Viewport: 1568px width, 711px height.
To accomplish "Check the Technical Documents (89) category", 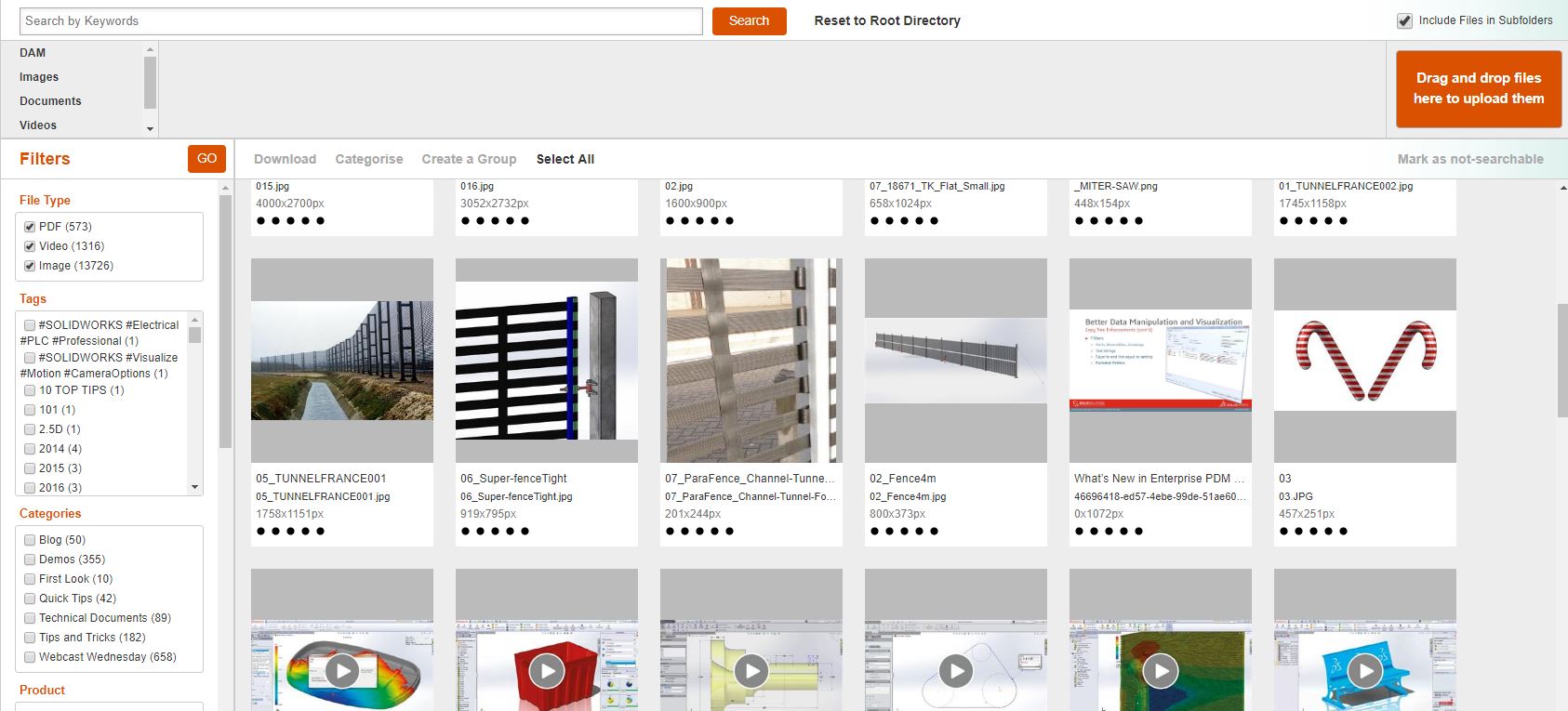I will point(30,618).
